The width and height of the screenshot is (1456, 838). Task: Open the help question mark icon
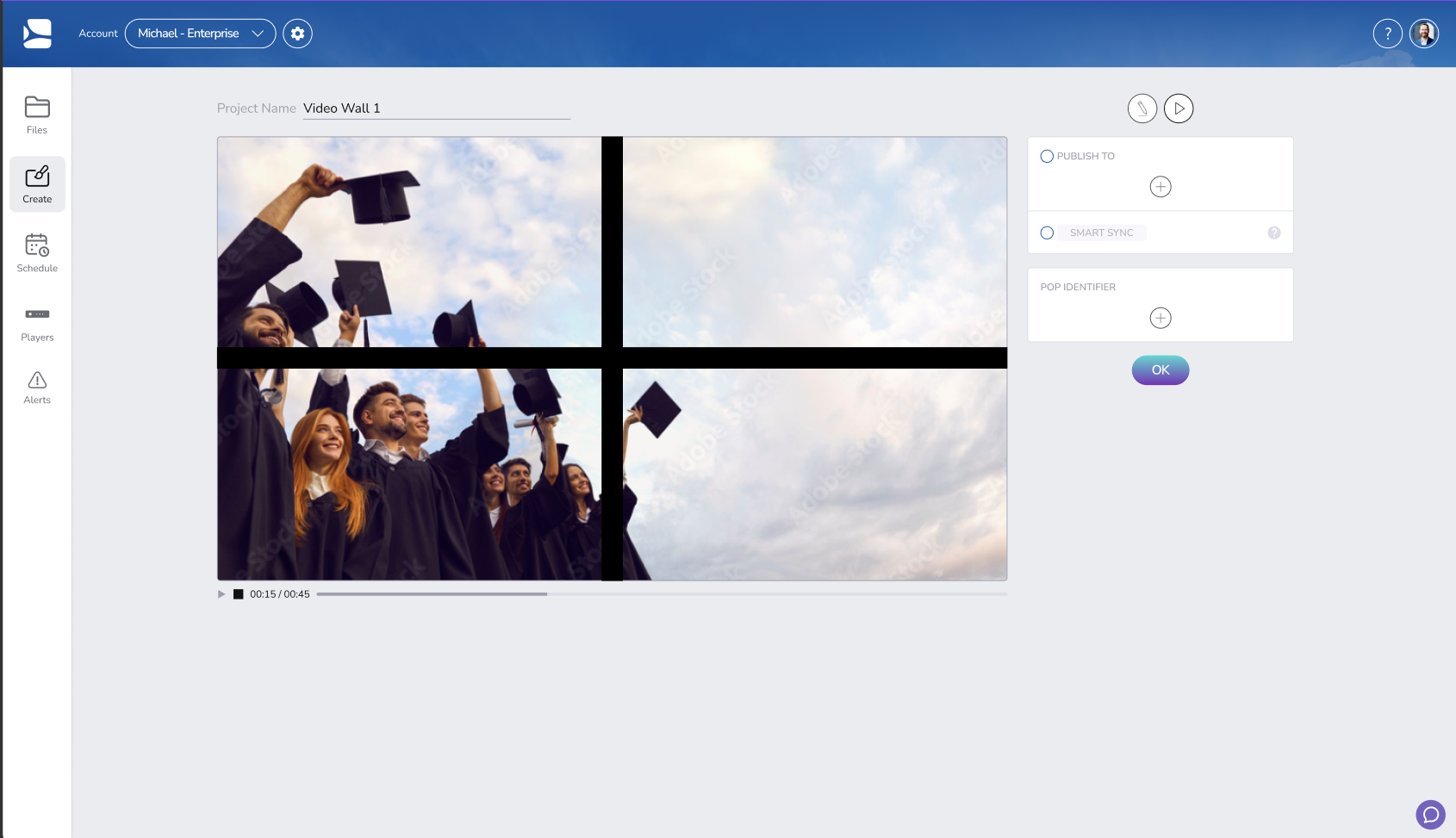pyautogui.click(x=1387, y=34)
